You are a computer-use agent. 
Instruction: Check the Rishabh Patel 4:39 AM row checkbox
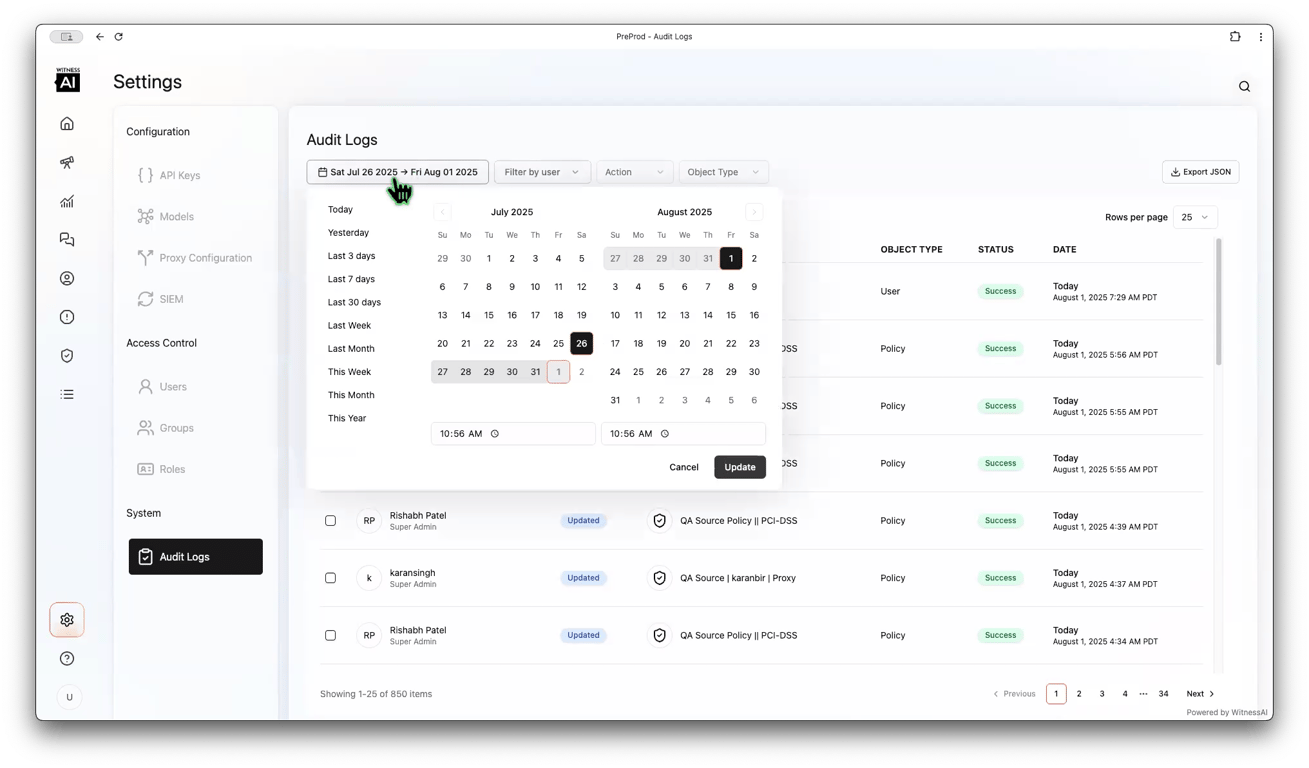pos(330,521)
